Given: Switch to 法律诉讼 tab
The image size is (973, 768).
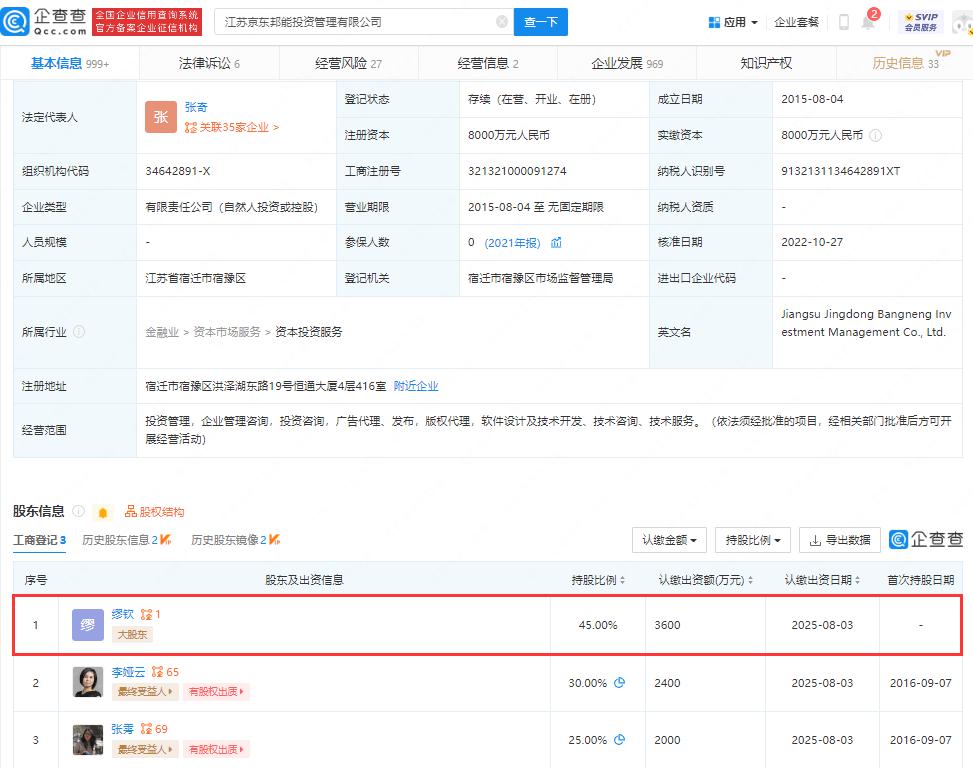Looking at the screenshot, I should pyautogui.click(x=209, y=63).
